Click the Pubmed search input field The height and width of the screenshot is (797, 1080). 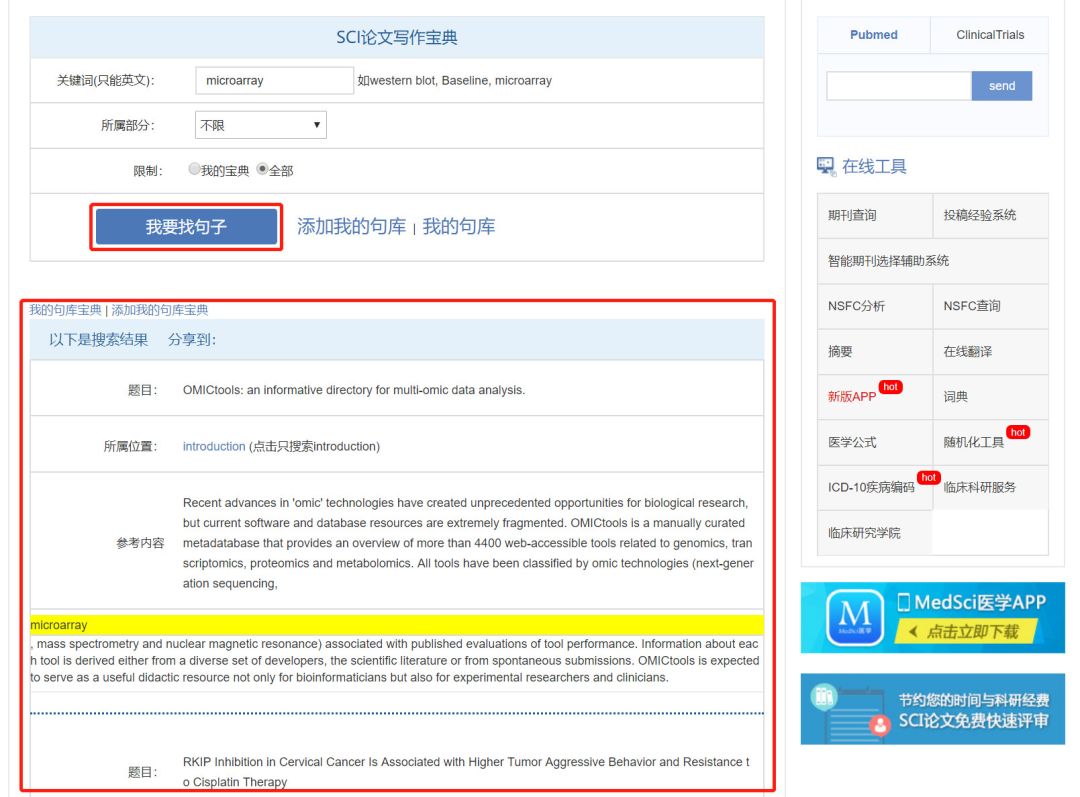coord(899,86)
